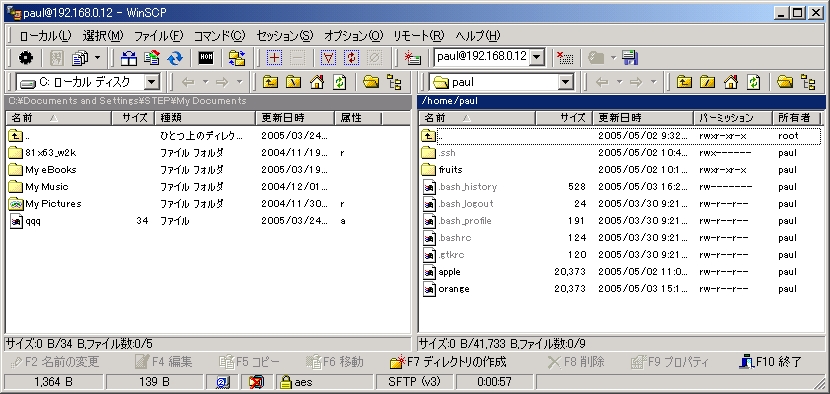Expand the arrow next to the view options icon
Screen dimensions: 830x394
pyautogui.click(x=97, y=58)
